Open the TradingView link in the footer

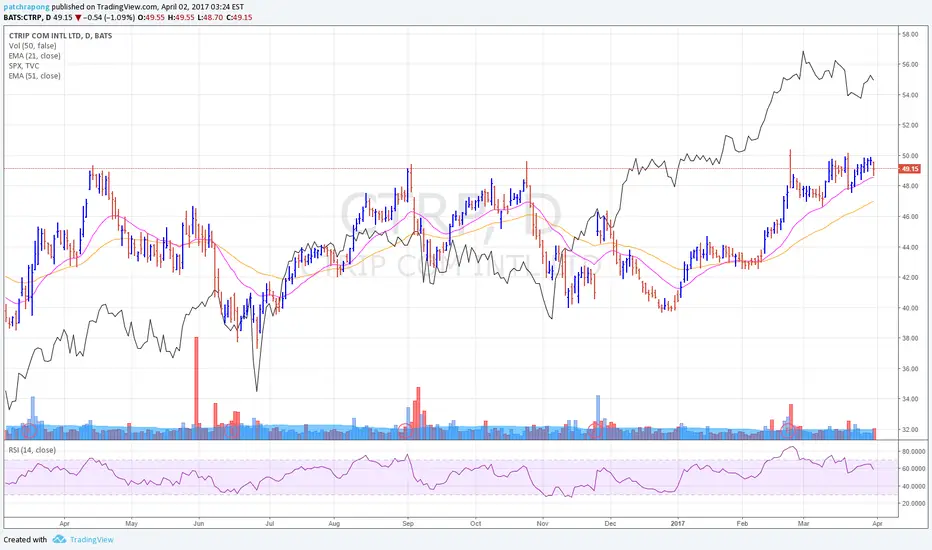(x=92, y=539)
